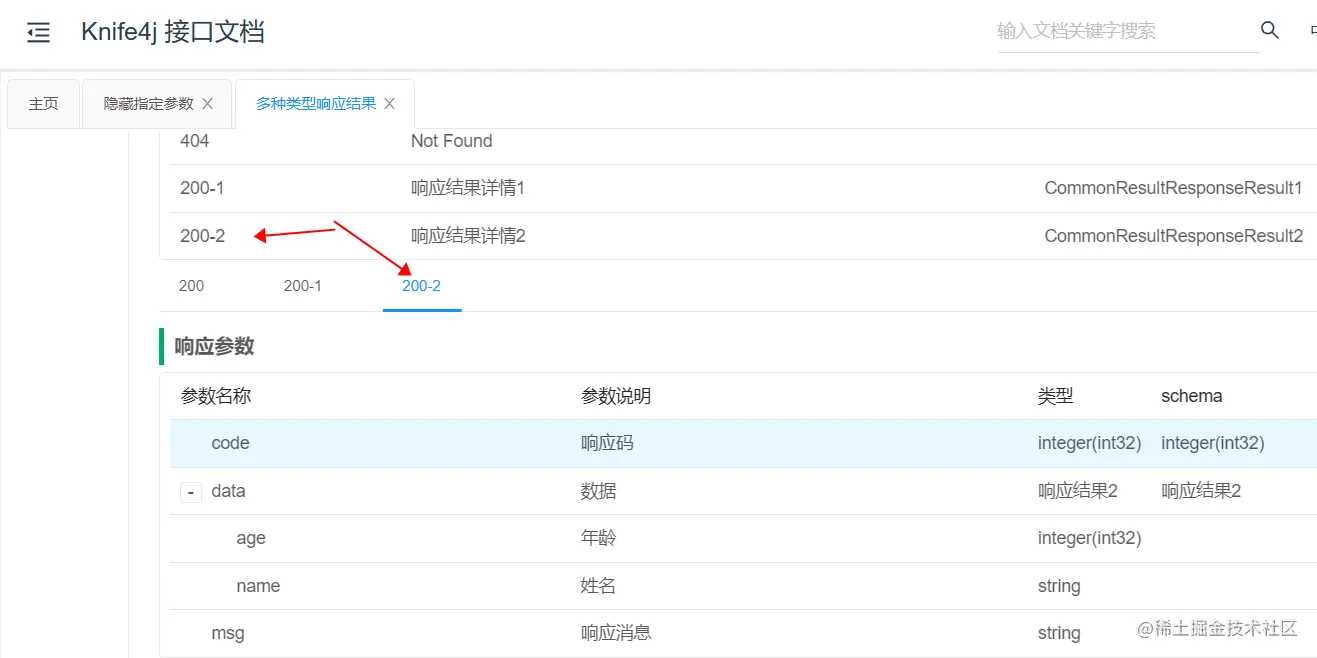Image resolution: width=1317 pixels, height=658 pixels.
Task: Click the code row schema integer(int32)
Action: tap(1213, 443)
